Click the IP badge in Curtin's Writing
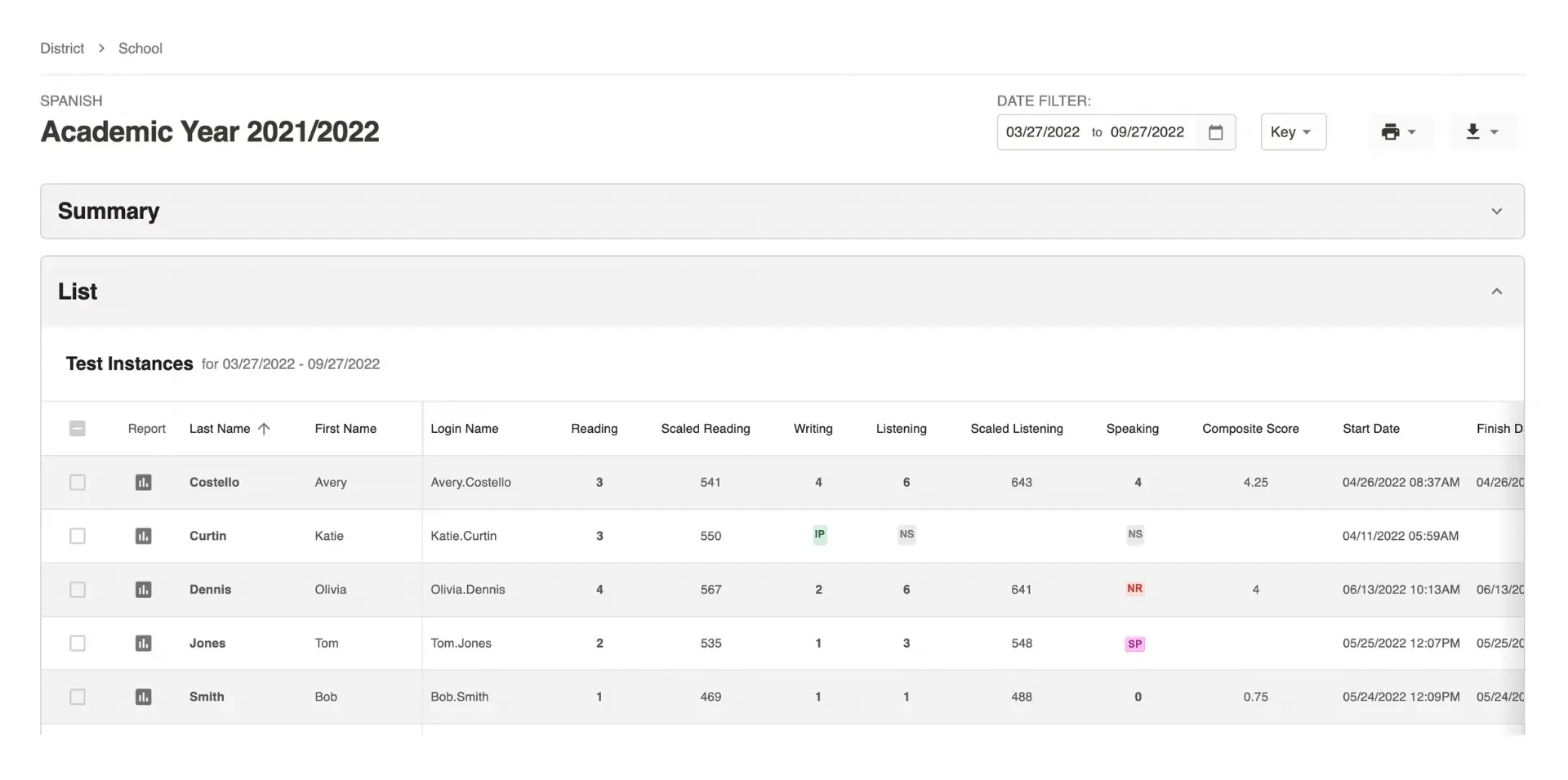 point(819,535)
